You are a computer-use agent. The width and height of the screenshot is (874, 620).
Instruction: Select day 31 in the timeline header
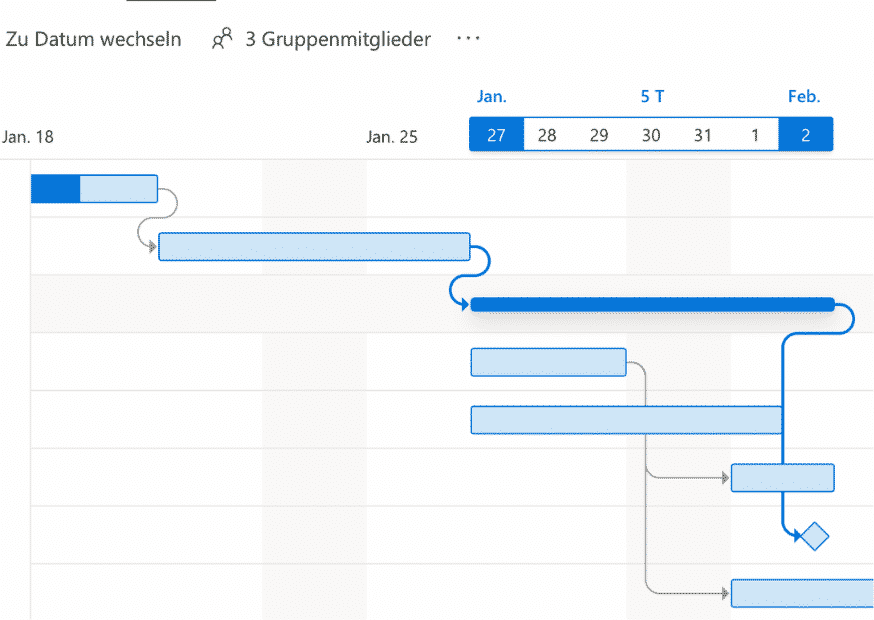703,135
